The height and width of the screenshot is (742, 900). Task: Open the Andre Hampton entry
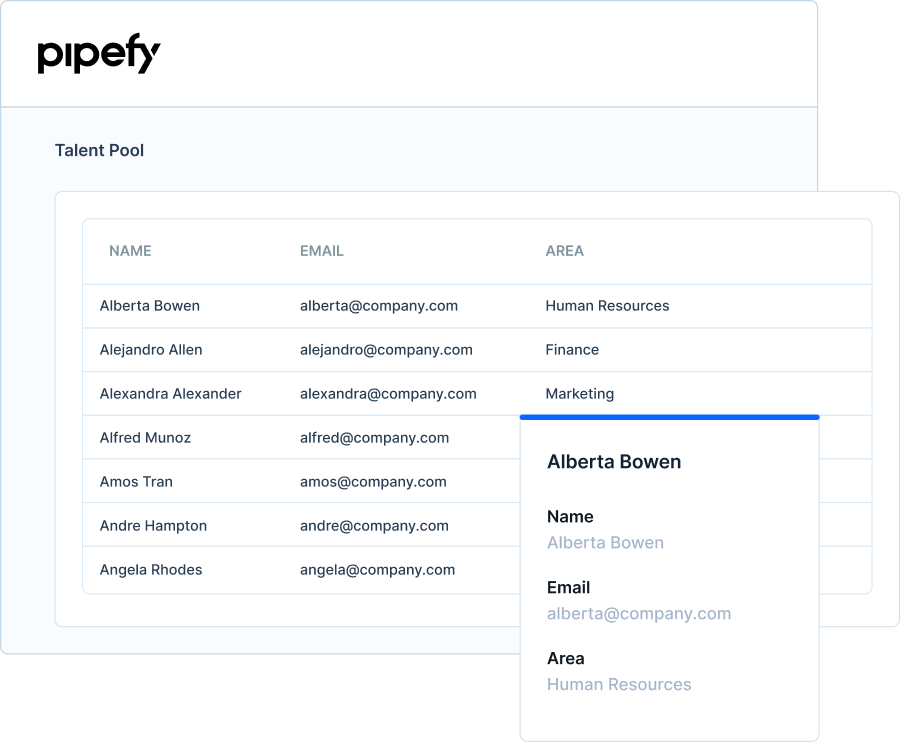coord(153,526)
